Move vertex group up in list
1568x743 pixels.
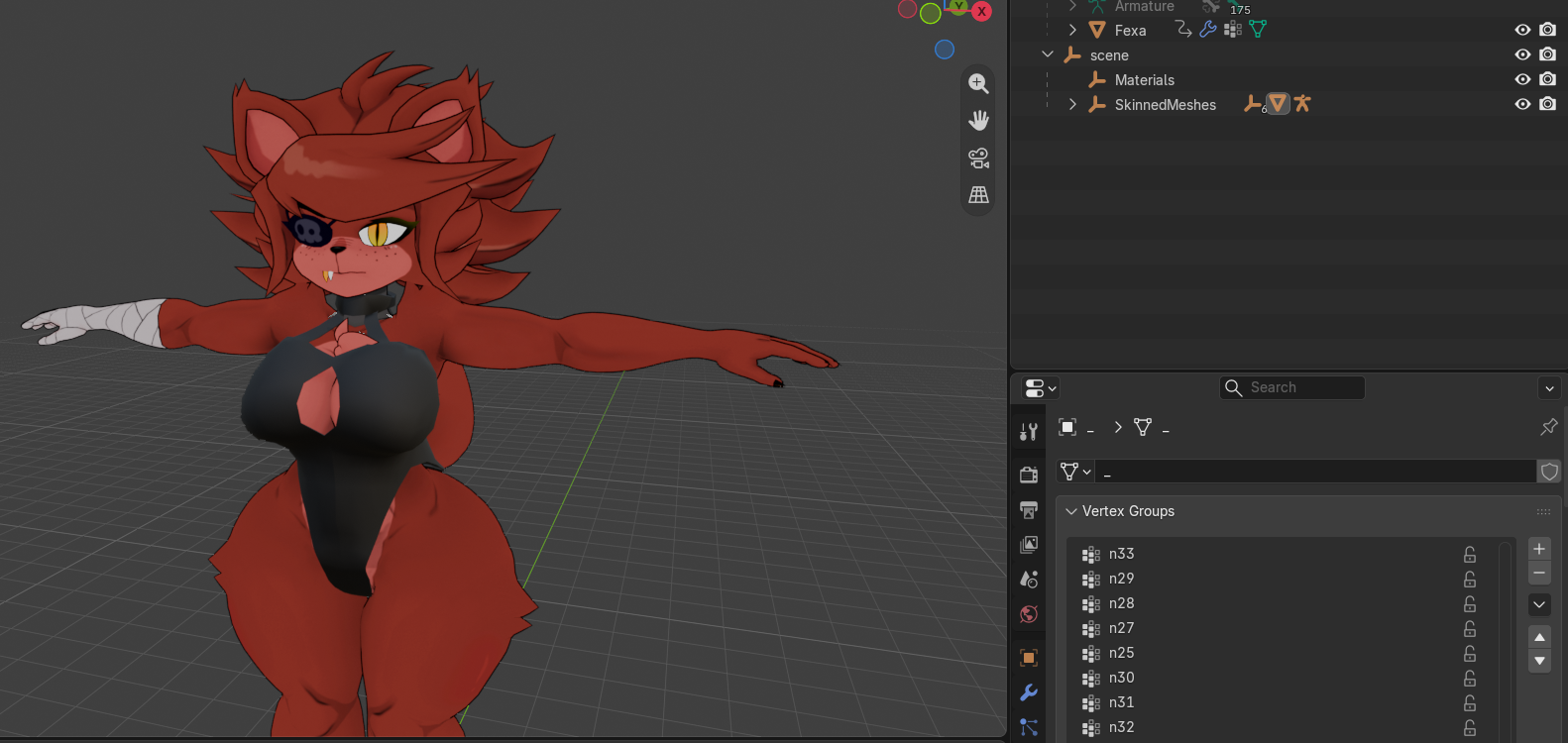tap(1539, 637)
